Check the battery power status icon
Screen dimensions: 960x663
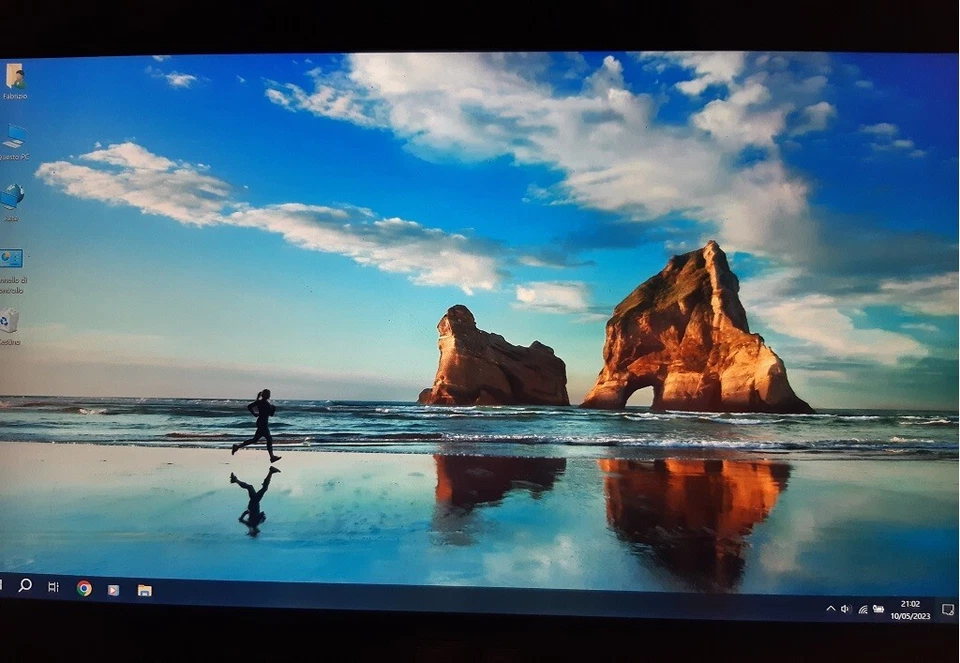pyautogui.click(x=879, y=609)
